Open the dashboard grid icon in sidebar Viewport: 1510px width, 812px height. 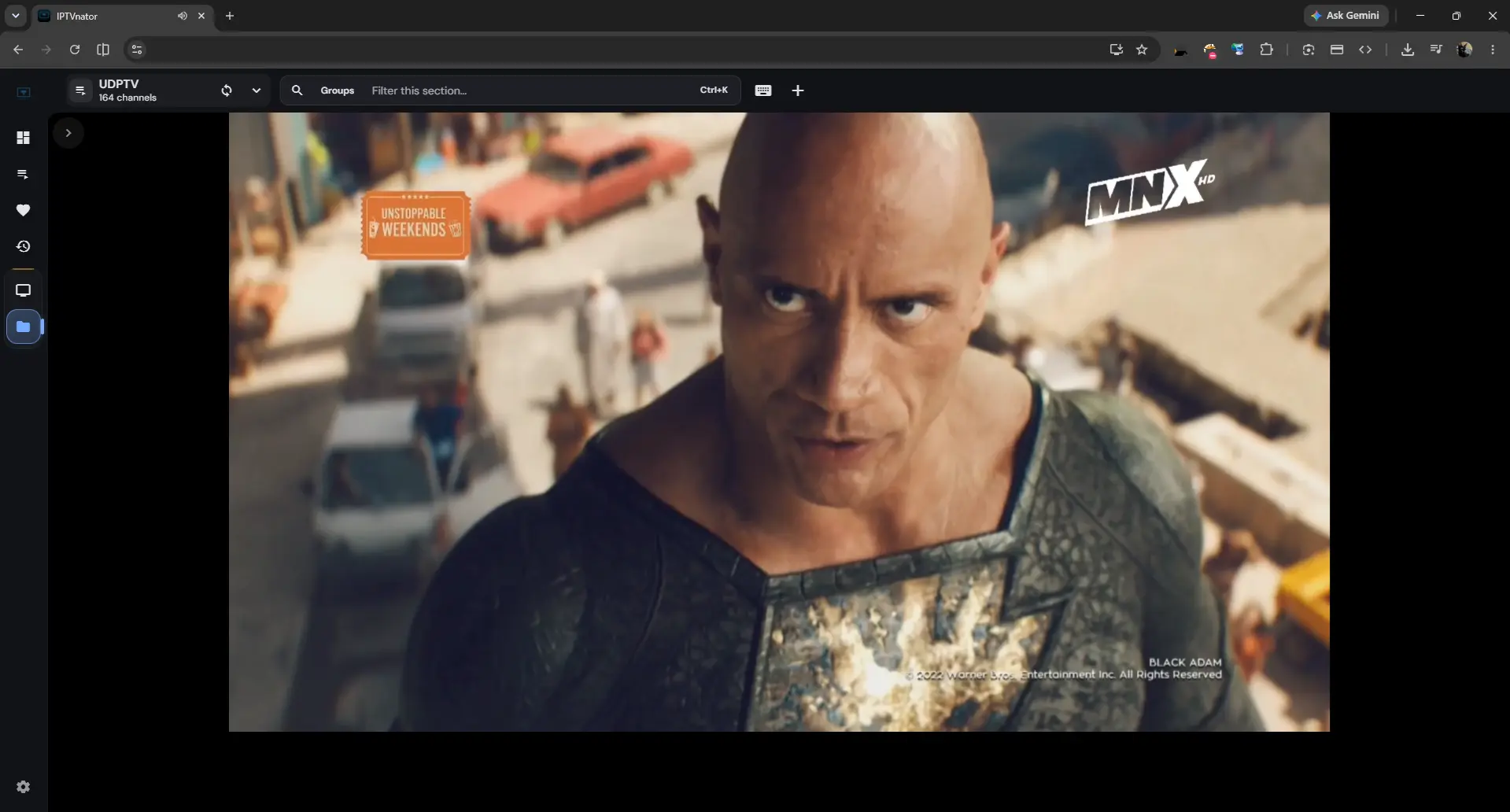point(23,138)
